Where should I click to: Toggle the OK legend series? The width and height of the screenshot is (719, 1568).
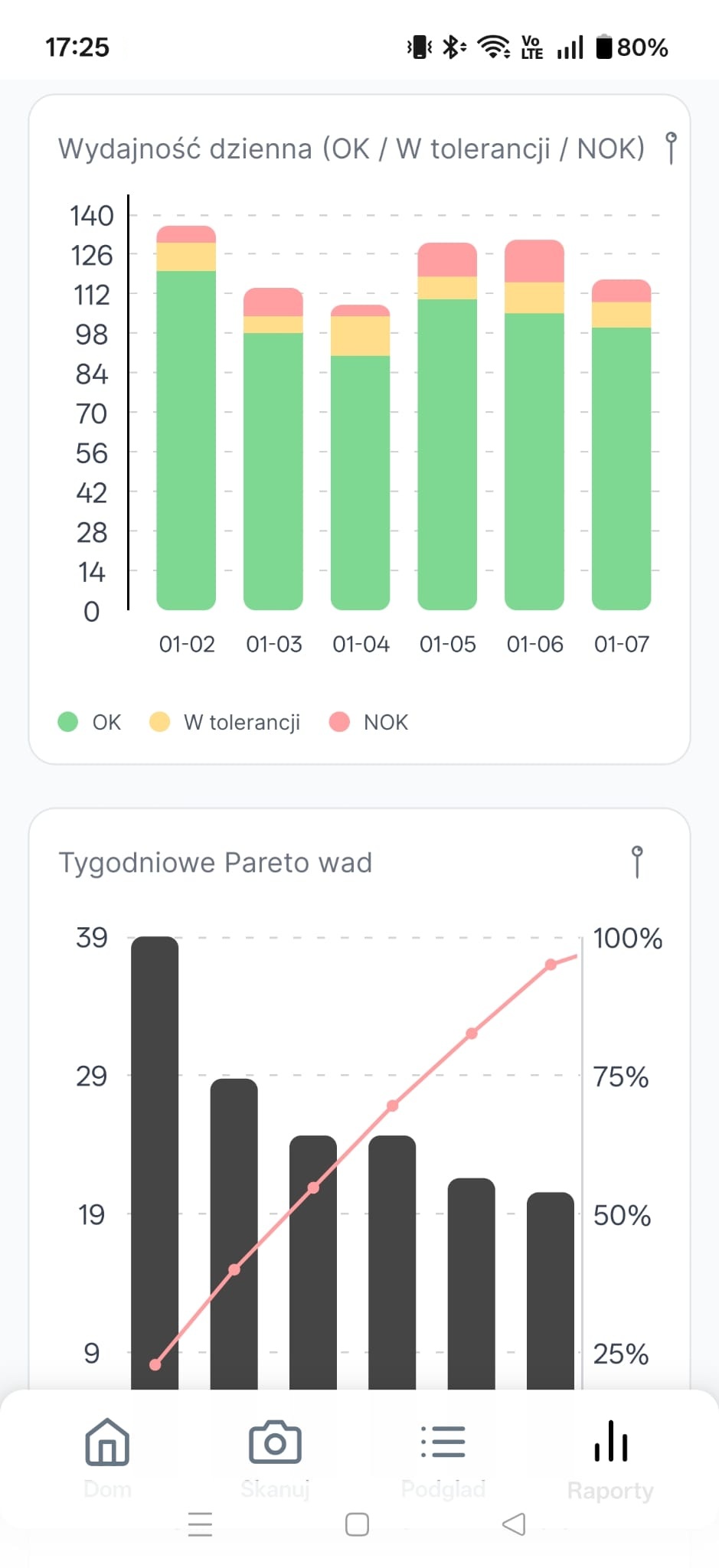[106, 722]
